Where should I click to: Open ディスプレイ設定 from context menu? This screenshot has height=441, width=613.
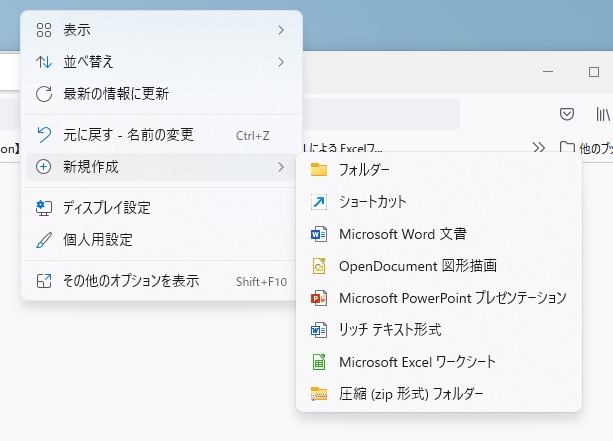tap(161, 208)
